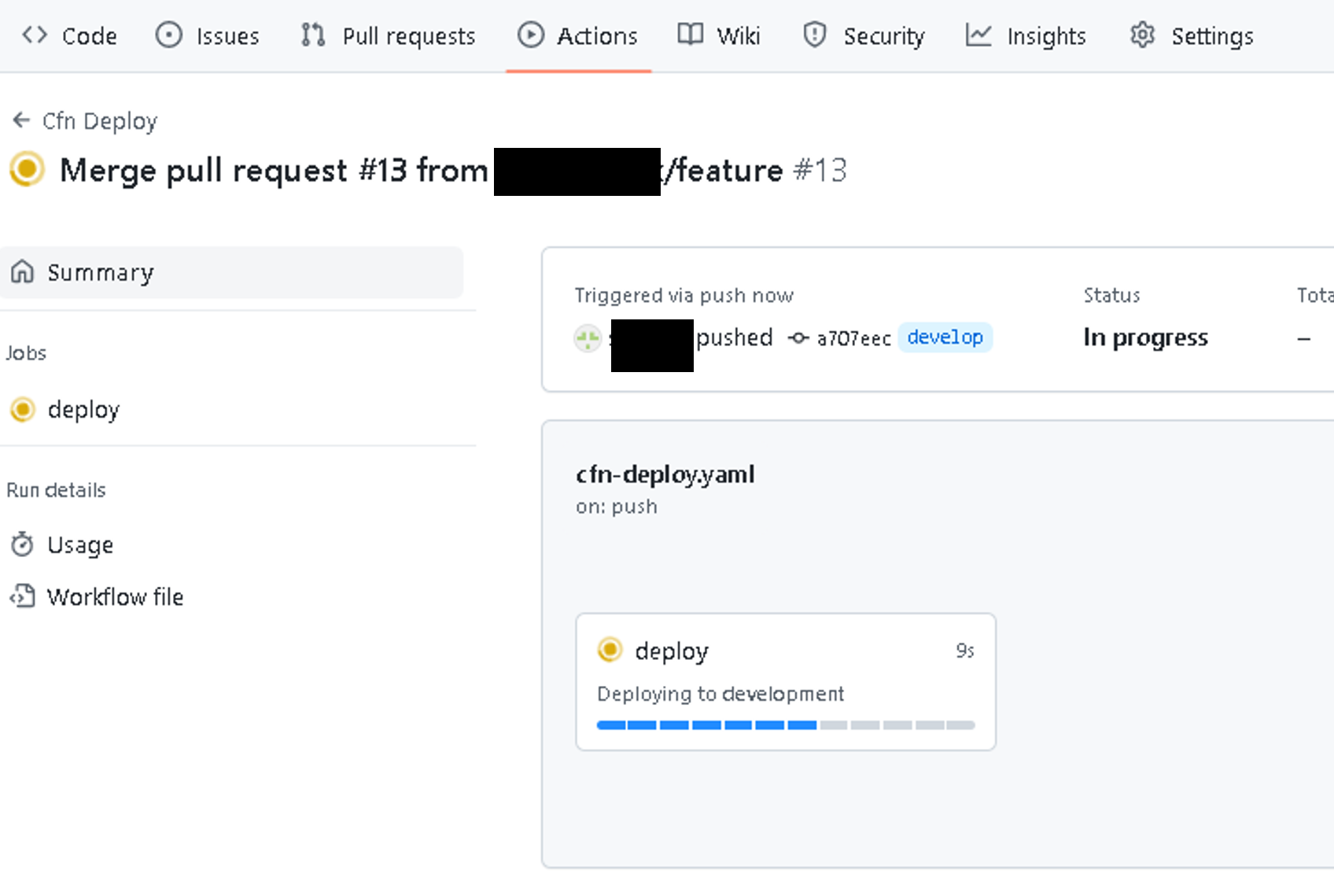
Task: Open the Wiki book icon
Action: (690, 35)
